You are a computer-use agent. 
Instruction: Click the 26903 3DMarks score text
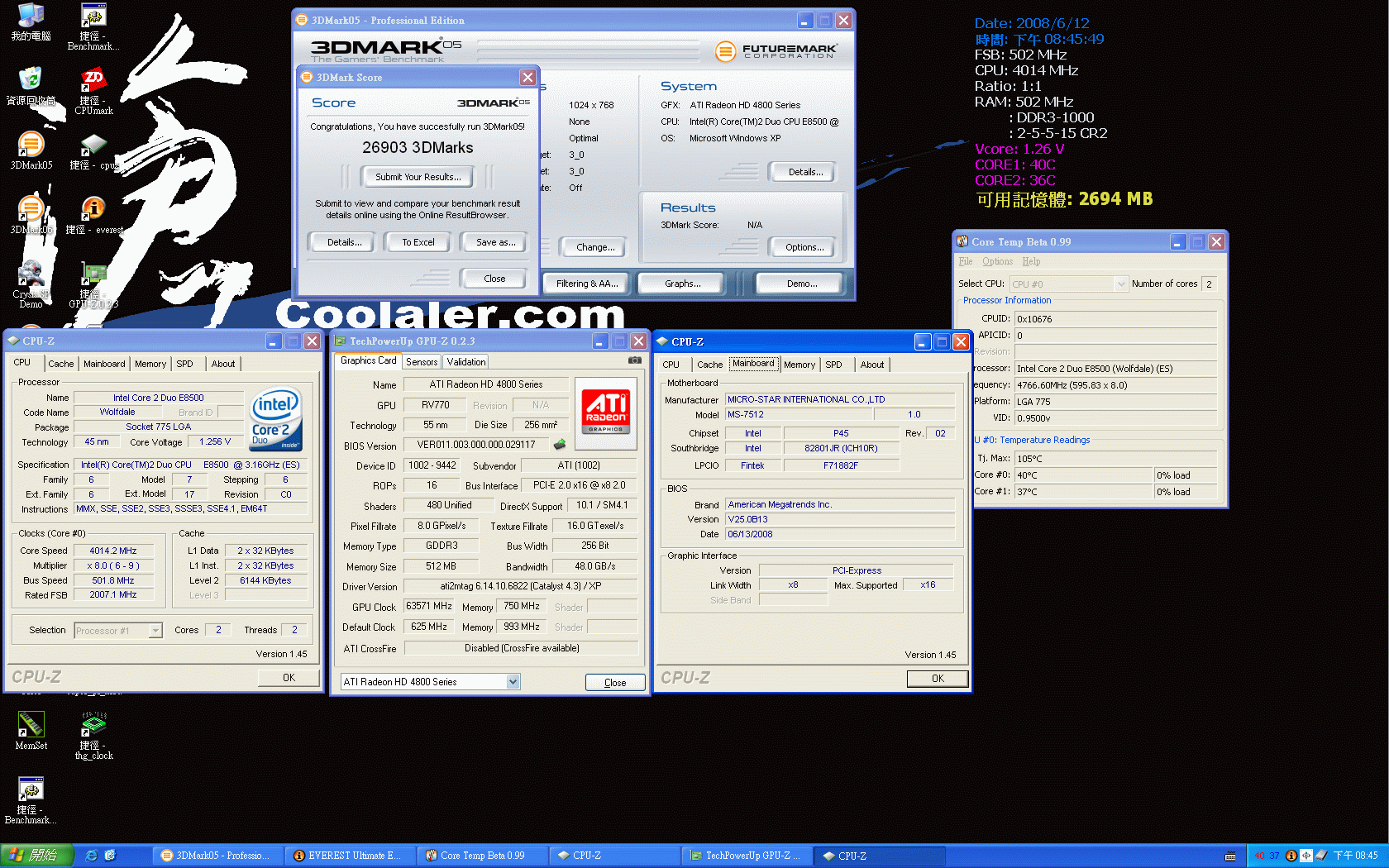[418, 148]
